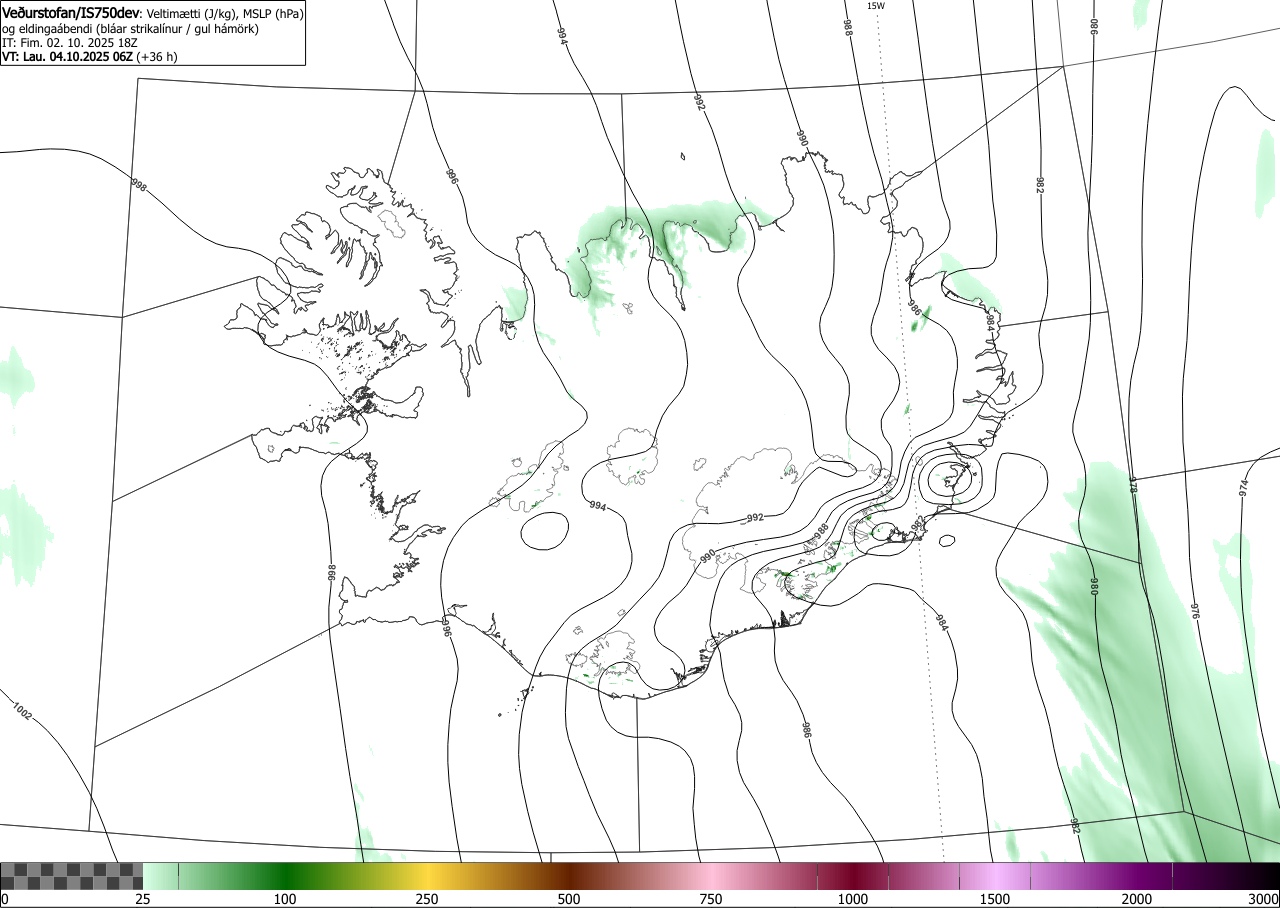Click the 1002 isobar label
This screenshot has height=908, width=1280.
[x=22, y=712]
